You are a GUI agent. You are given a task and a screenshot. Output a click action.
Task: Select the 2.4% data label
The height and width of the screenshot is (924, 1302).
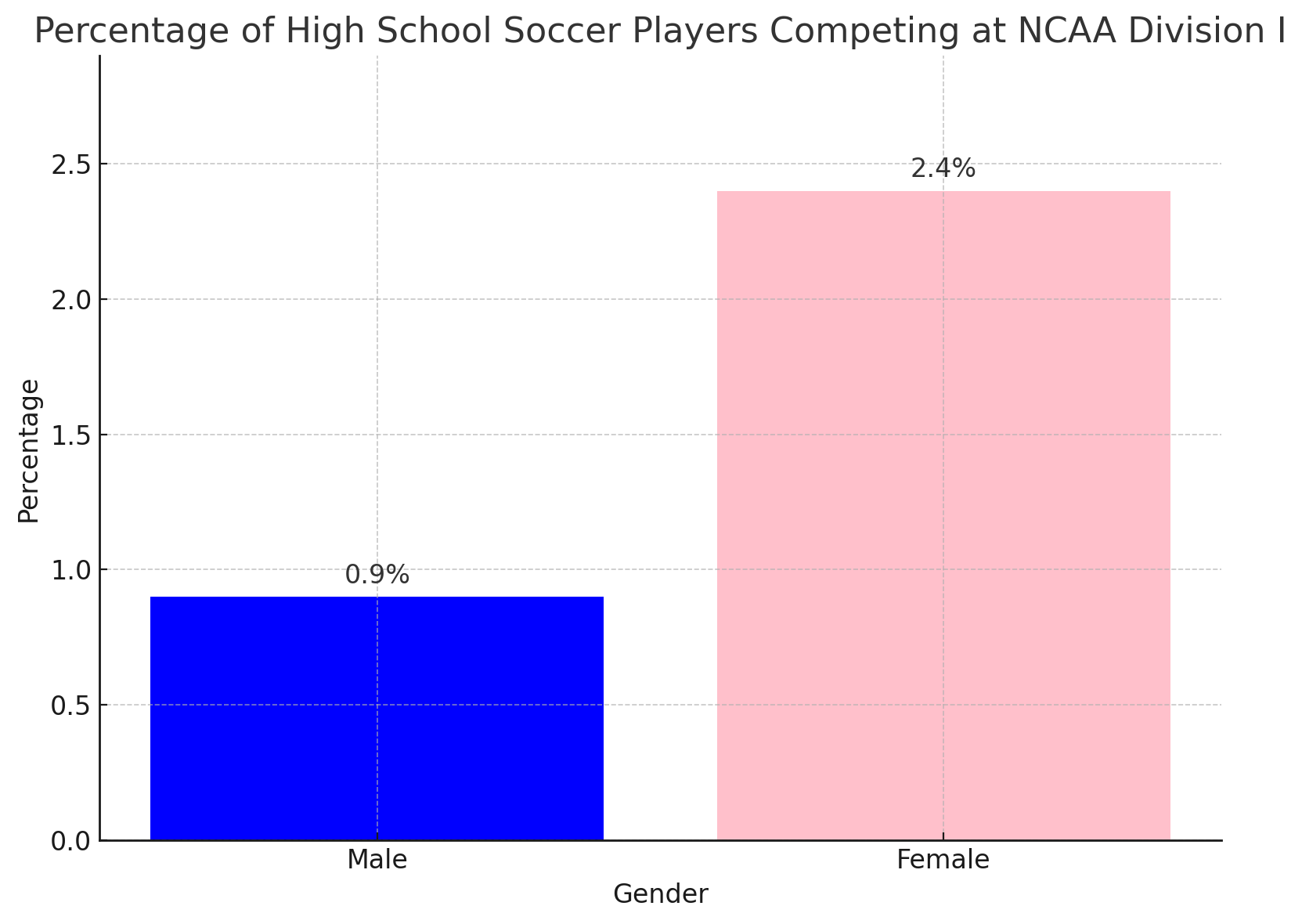click(x=943, y=168)
